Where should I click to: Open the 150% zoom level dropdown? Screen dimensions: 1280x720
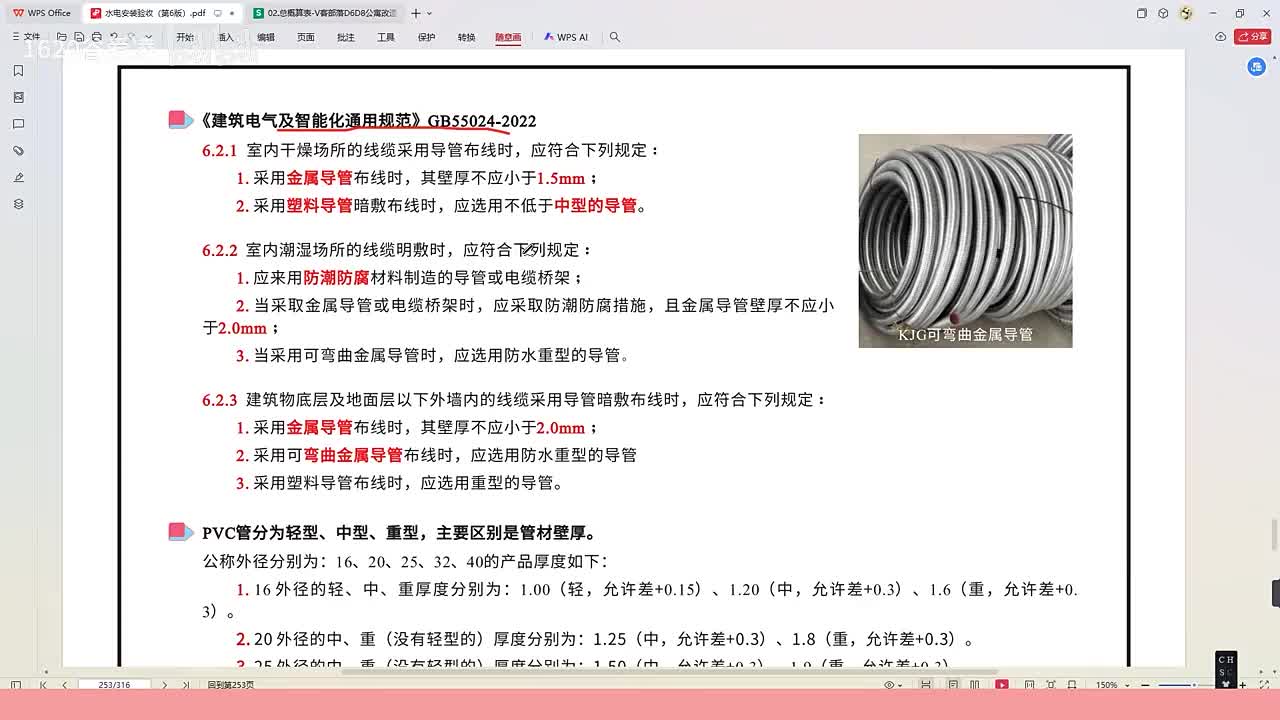[1111, 685]
